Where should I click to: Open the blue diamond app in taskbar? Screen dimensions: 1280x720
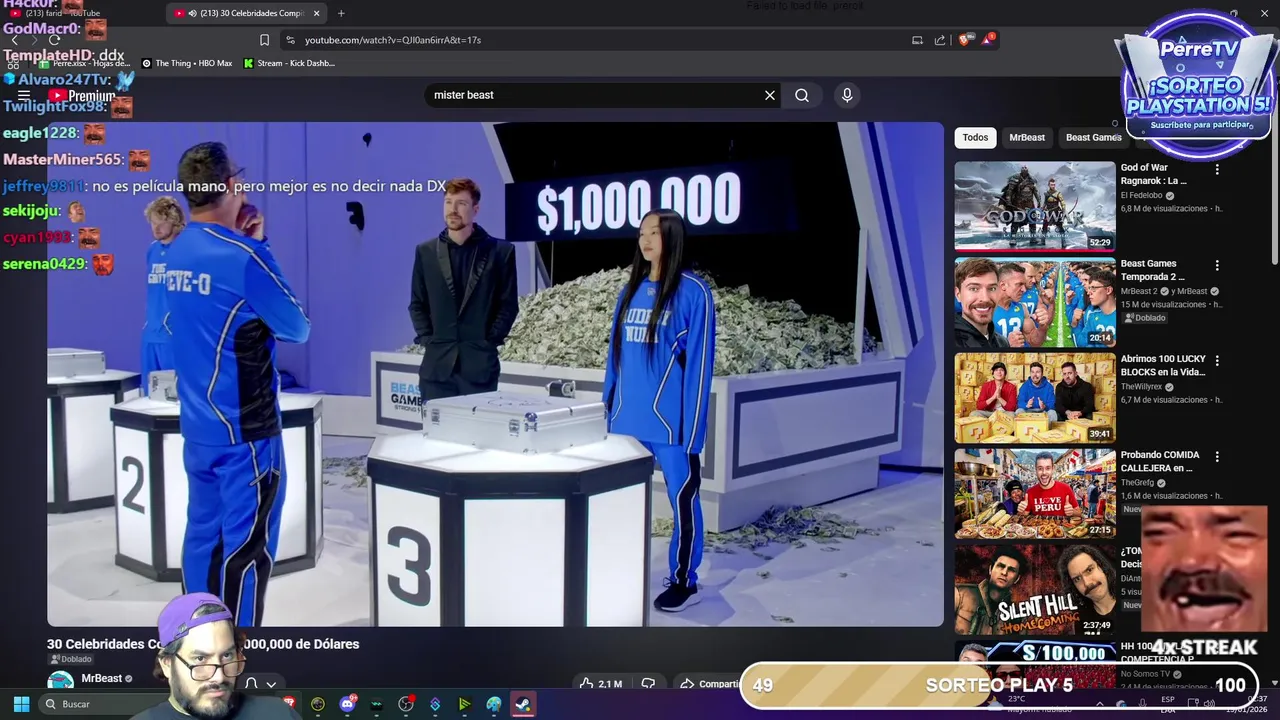(435, 704)
